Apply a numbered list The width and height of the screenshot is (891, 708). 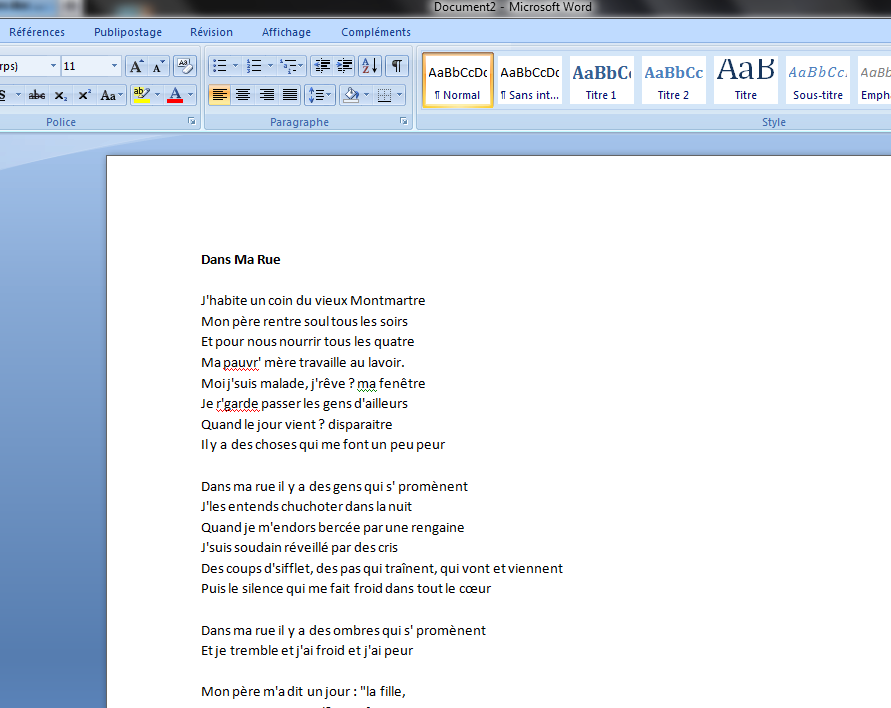pos(253,66)
